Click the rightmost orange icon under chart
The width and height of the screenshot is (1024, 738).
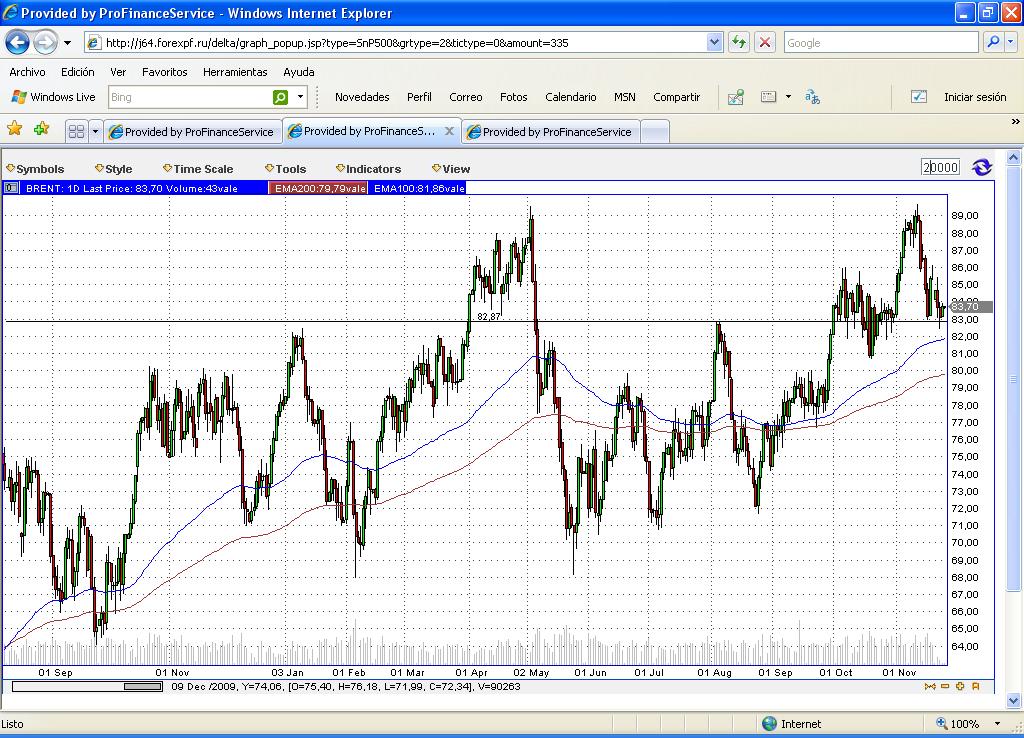(x=976, y=686)
